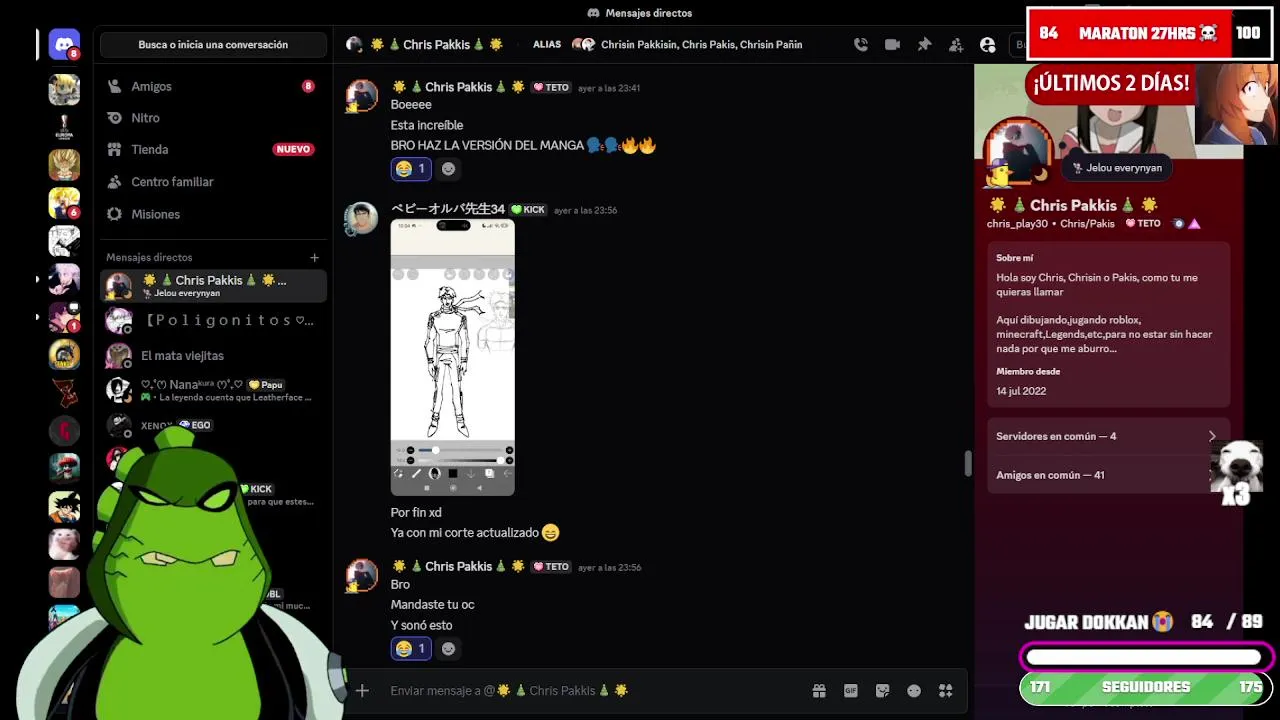
Task: Click 'Por fin xd' message text
Action: point(416,512)
